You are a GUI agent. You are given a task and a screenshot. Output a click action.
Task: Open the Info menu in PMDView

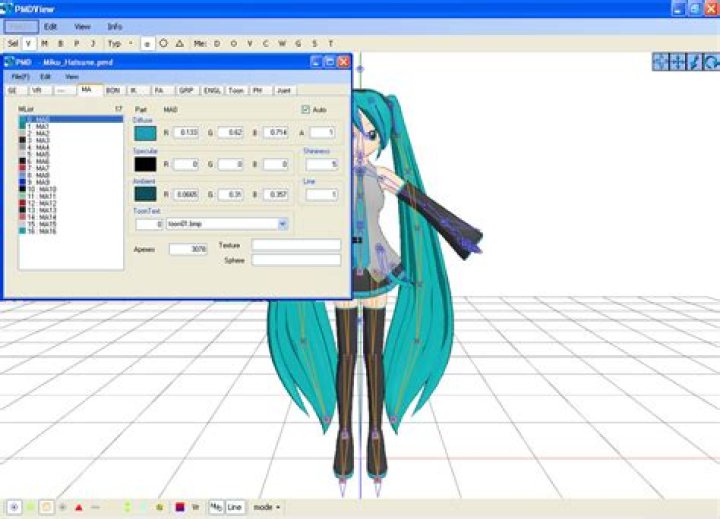[115, 27]
